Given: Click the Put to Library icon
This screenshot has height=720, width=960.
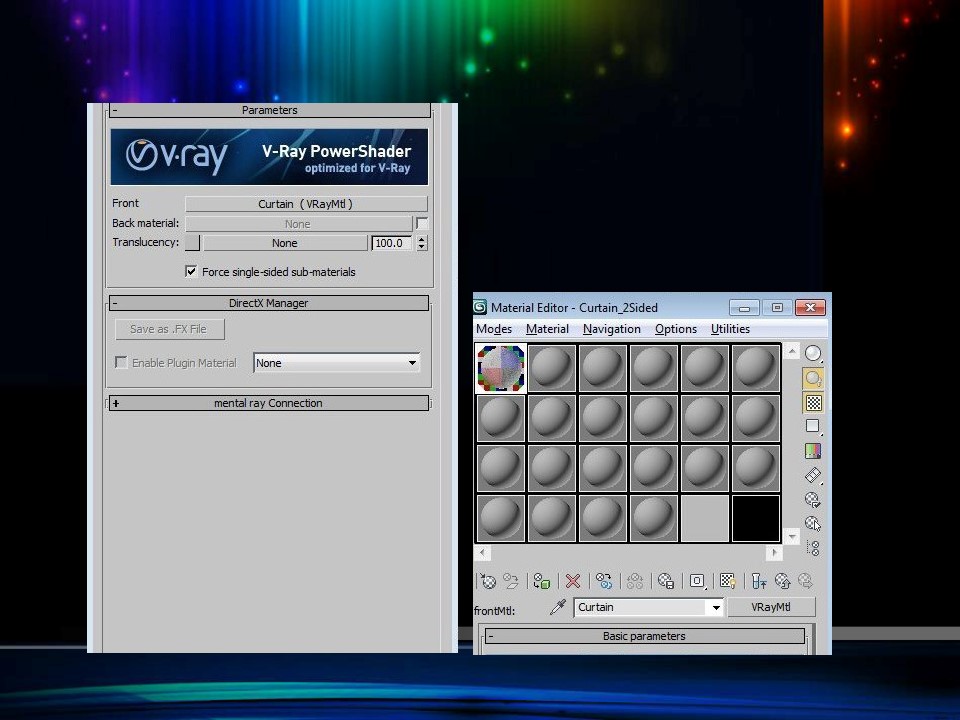Looking at the screenshot, I should click(666, 580).
